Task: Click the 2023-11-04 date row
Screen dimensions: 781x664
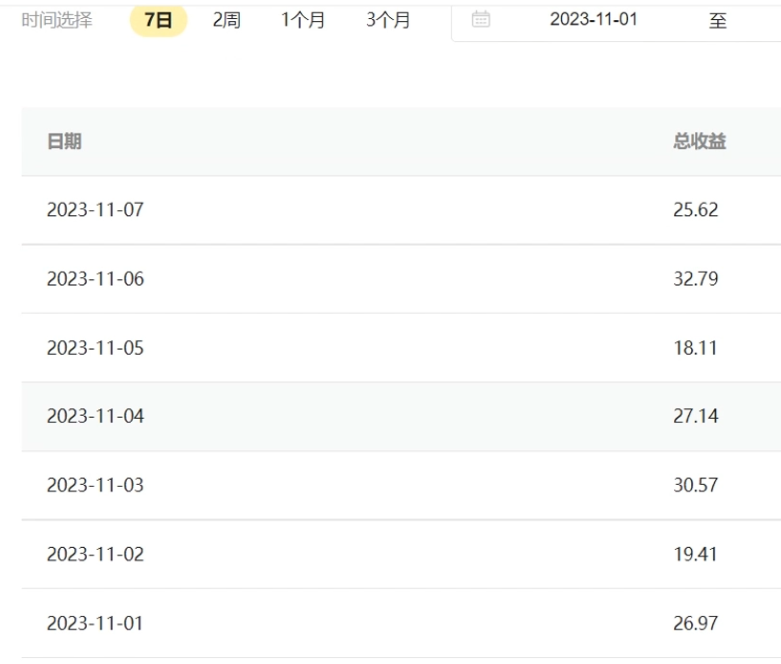Action: click(x=95, y=416)
